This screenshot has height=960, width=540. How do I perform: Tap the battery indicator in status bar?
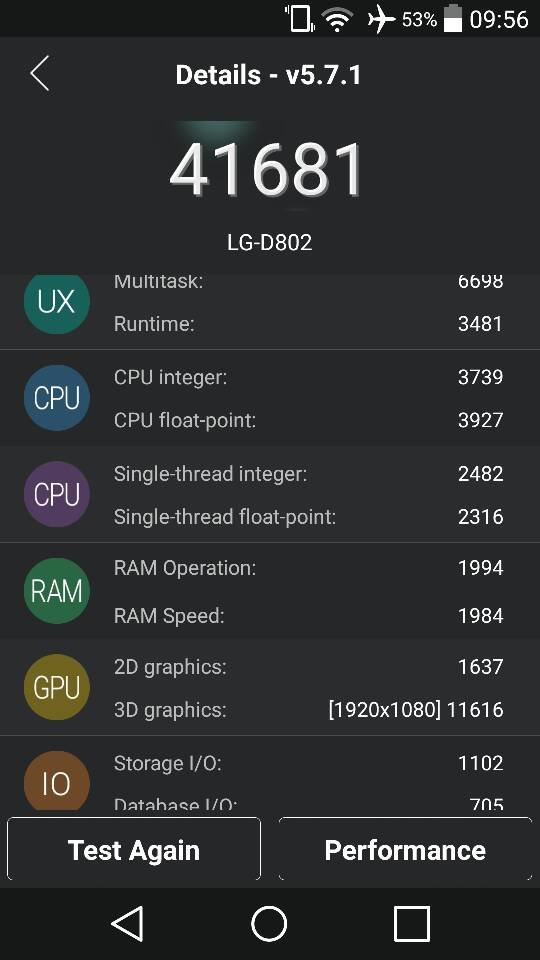(452, 18)
